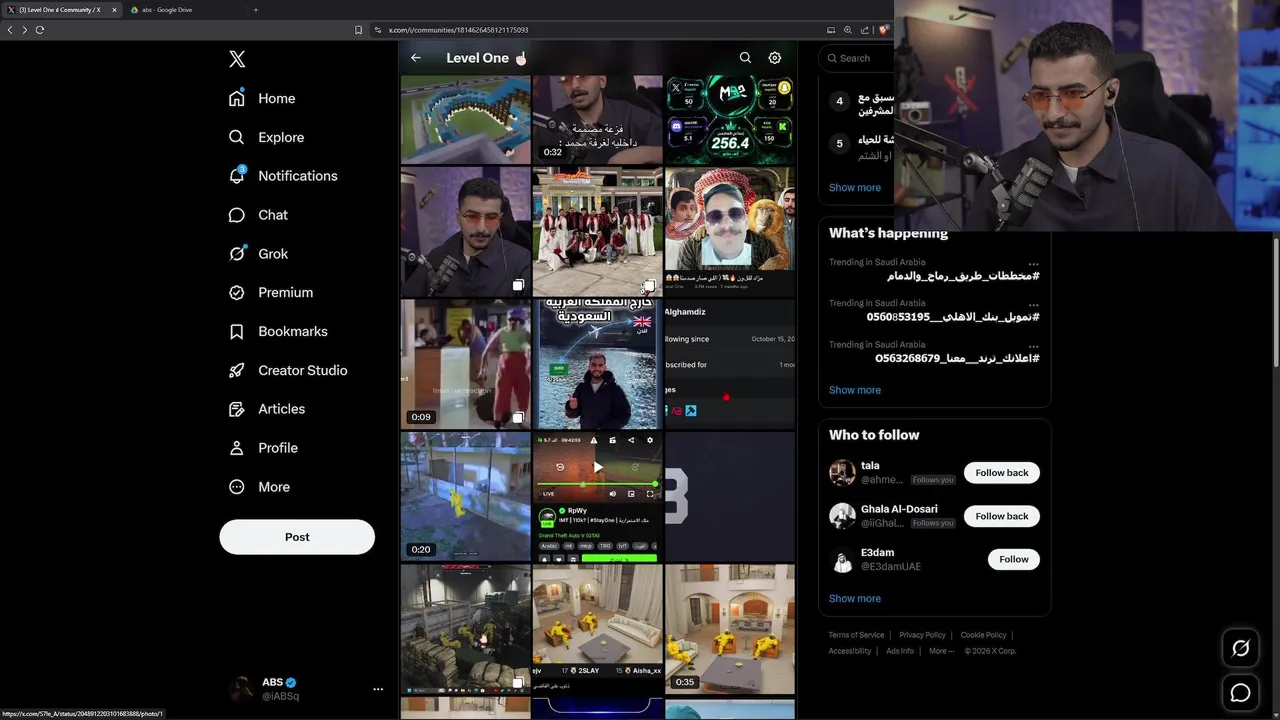Reload the page in the browser

click(40, 30)
